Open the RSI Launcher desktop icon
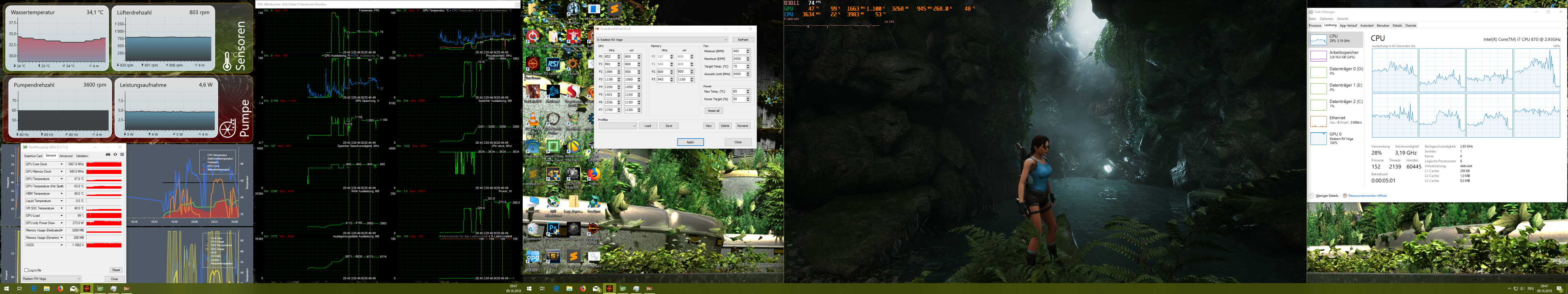Screen dimensions: 1568x294 553,66
